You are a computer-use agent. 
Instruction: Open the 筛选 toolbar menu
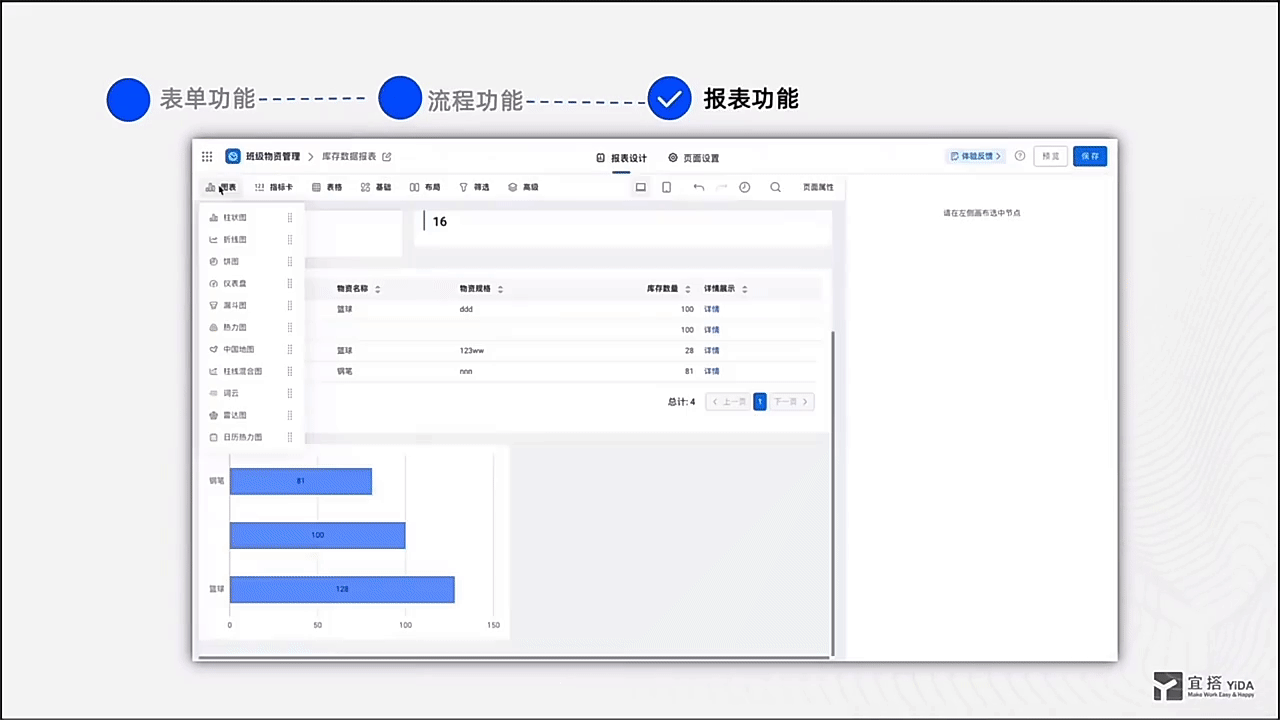click(x=474, y=187)
